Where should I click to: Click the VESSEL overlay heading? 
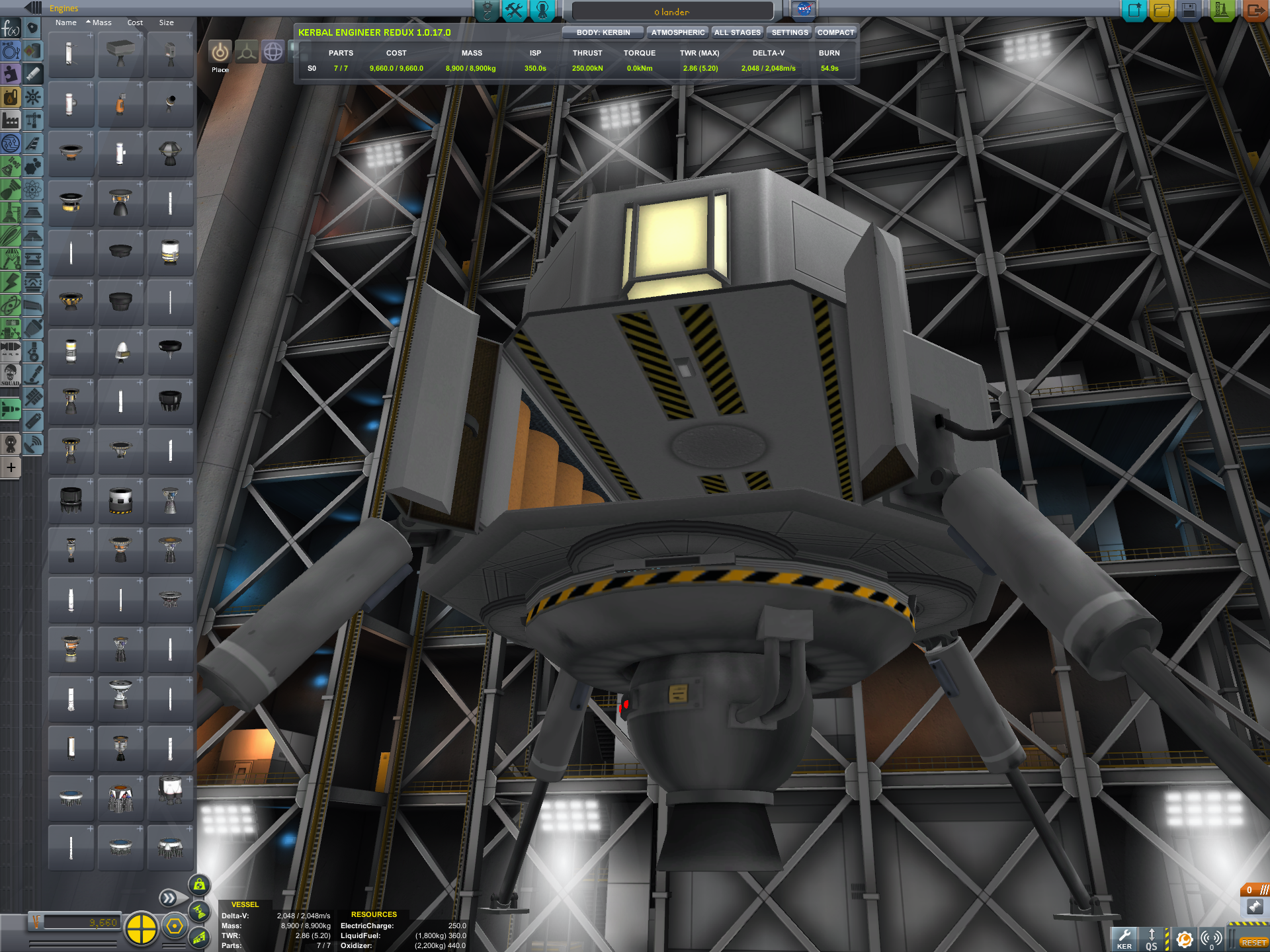245,904
